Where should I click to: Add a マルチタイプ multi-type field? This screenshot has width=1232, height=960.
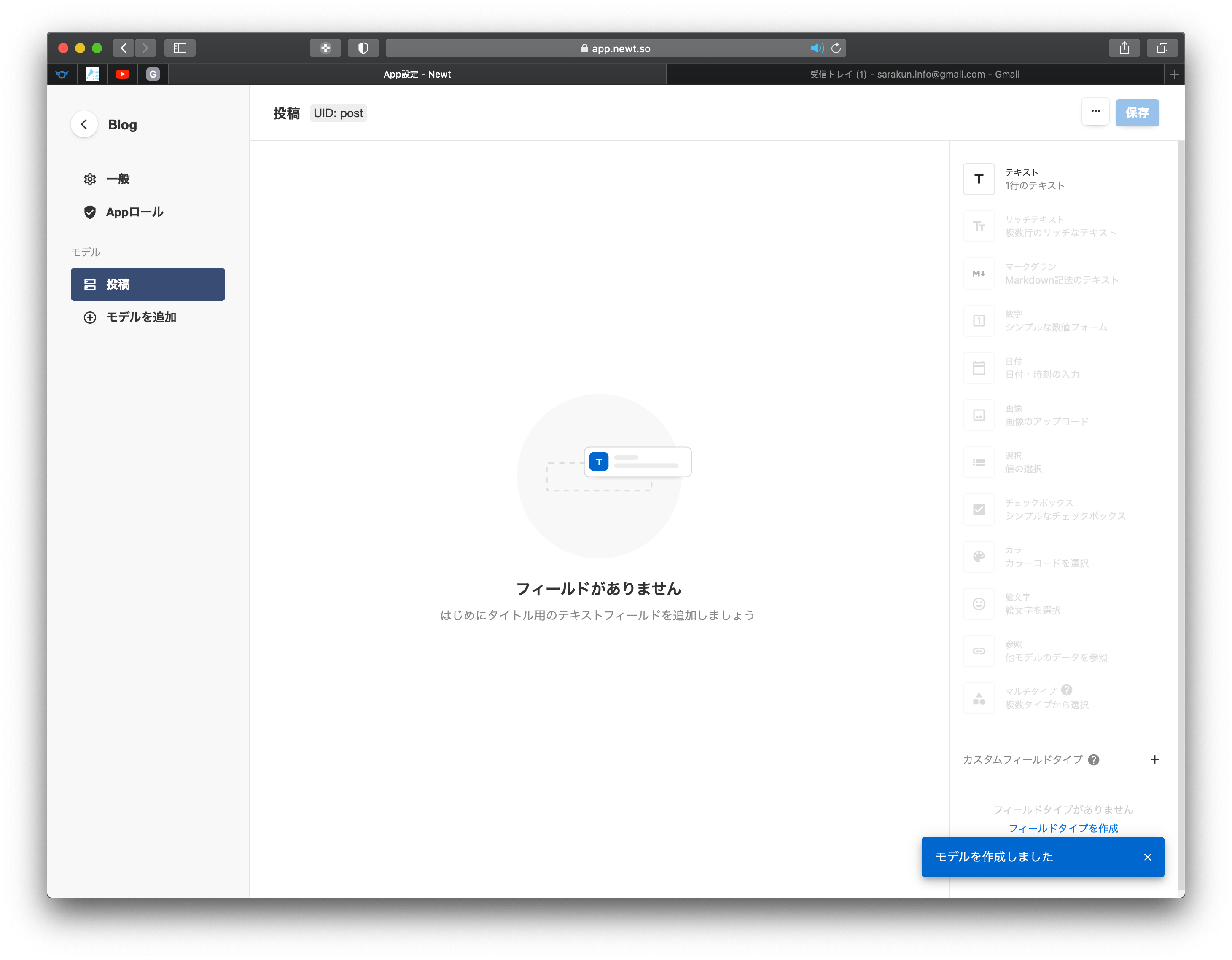click(1063, 698)
